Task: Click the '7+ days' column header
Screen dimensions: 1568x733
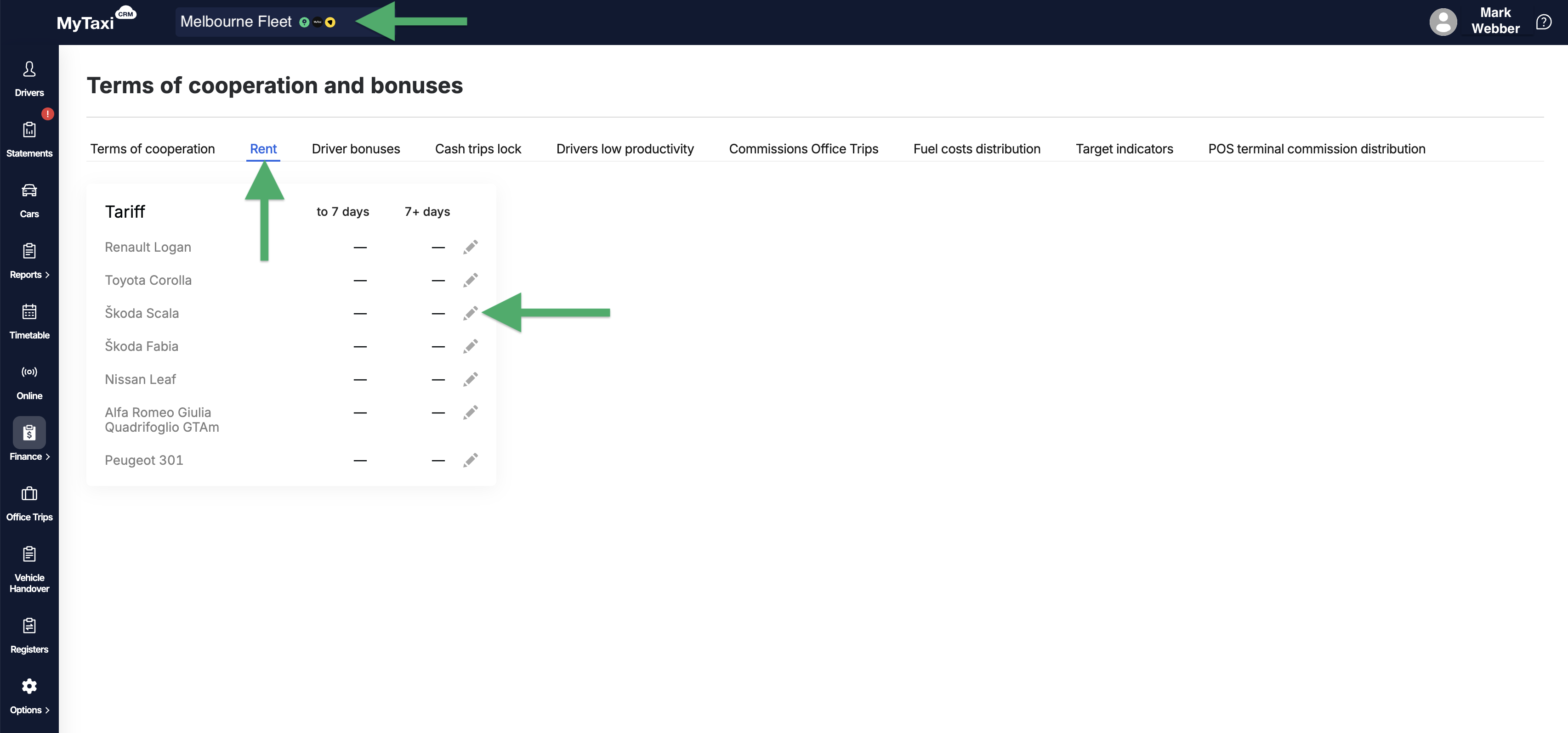Action: (x=427, y=212)
